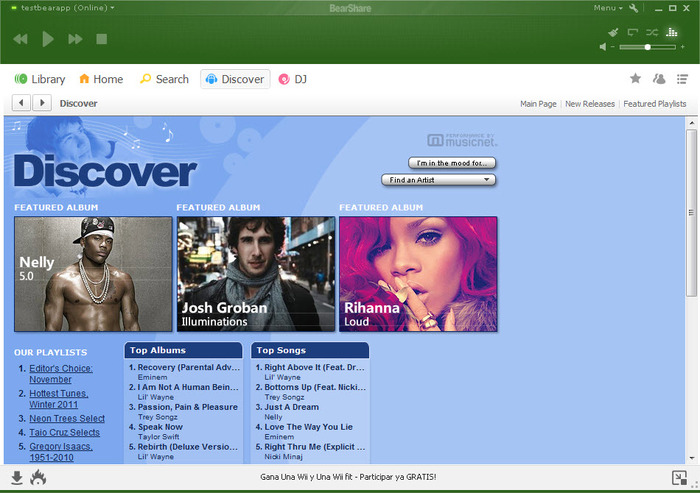Click the rewind playback button

21,39
